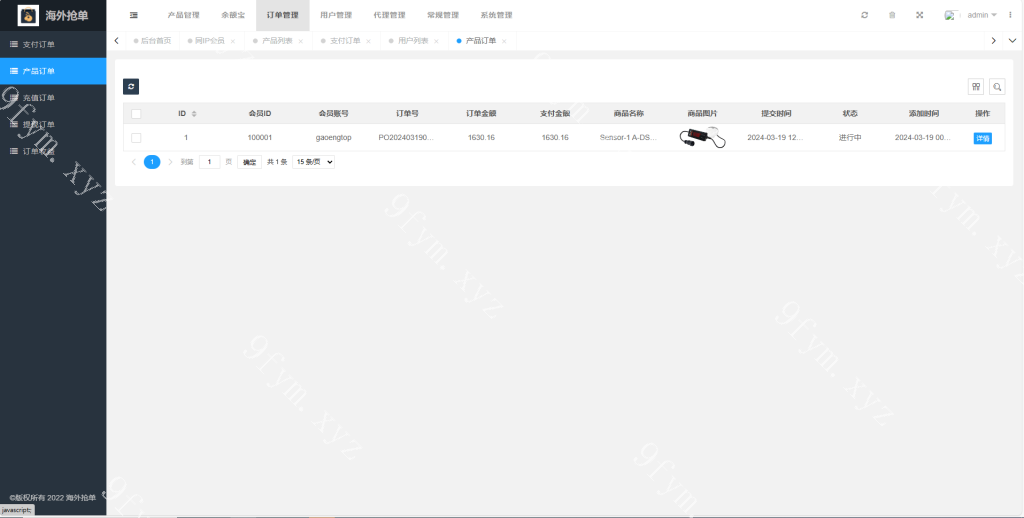The width and height of the screenshot is (1024, 518).
Task: Click the 订单号 column header
Action: pos(408,114)
